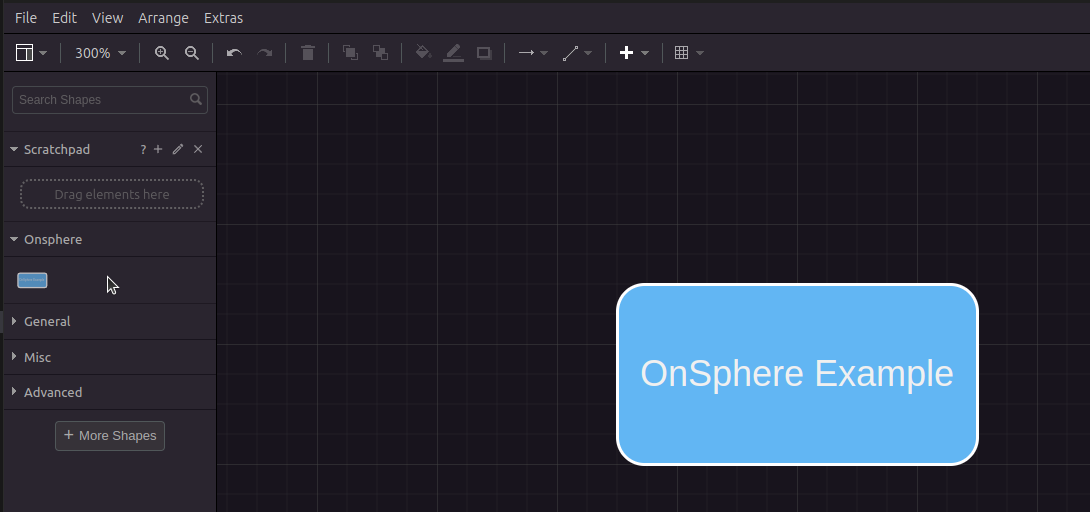The image size is (1090, 512).
Task: Click the Zoom Out magnifier icon
Action: 192,53
